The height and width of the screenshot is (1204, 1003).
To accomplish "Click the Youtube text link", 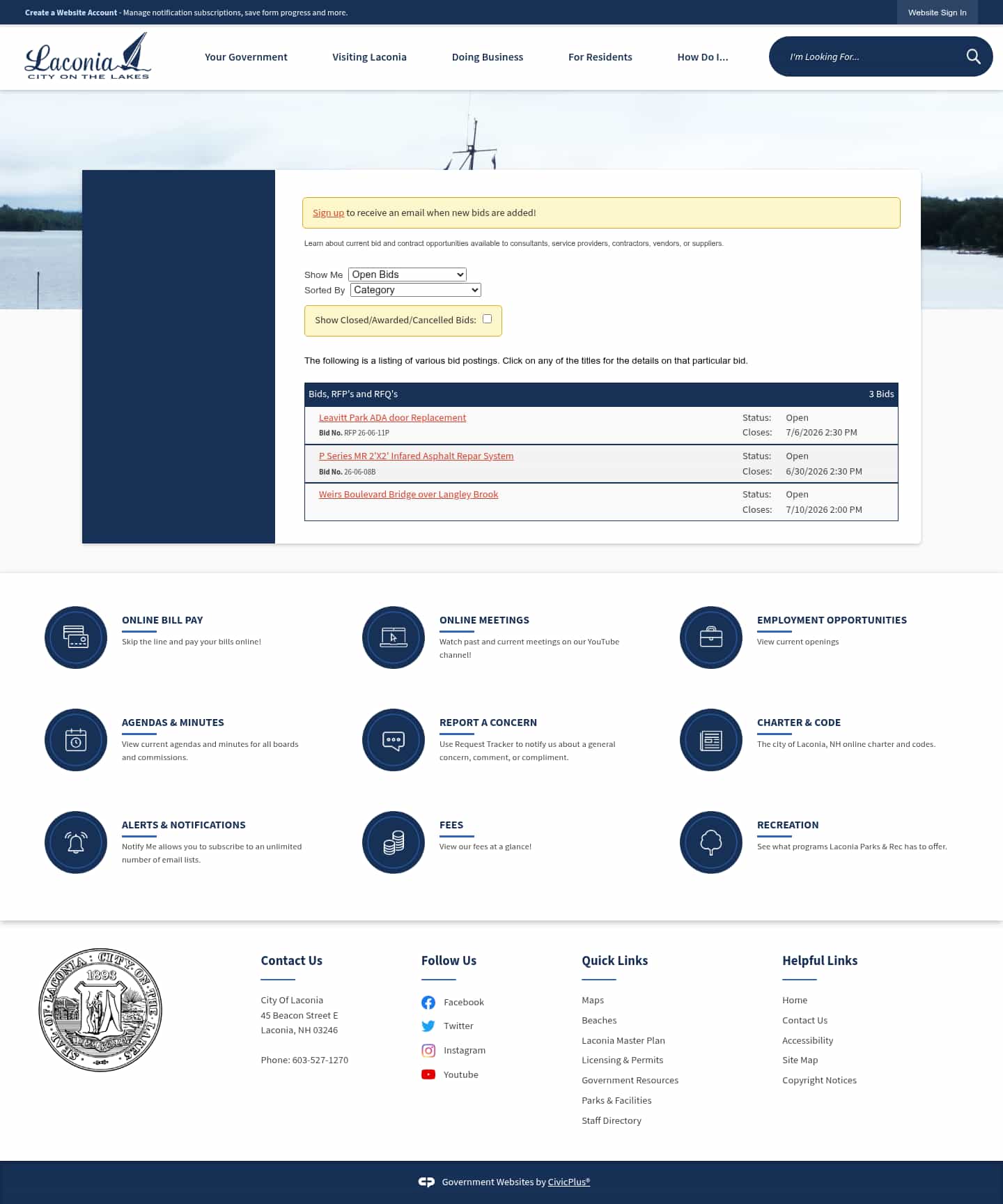I will click(x=461, y=1074).
